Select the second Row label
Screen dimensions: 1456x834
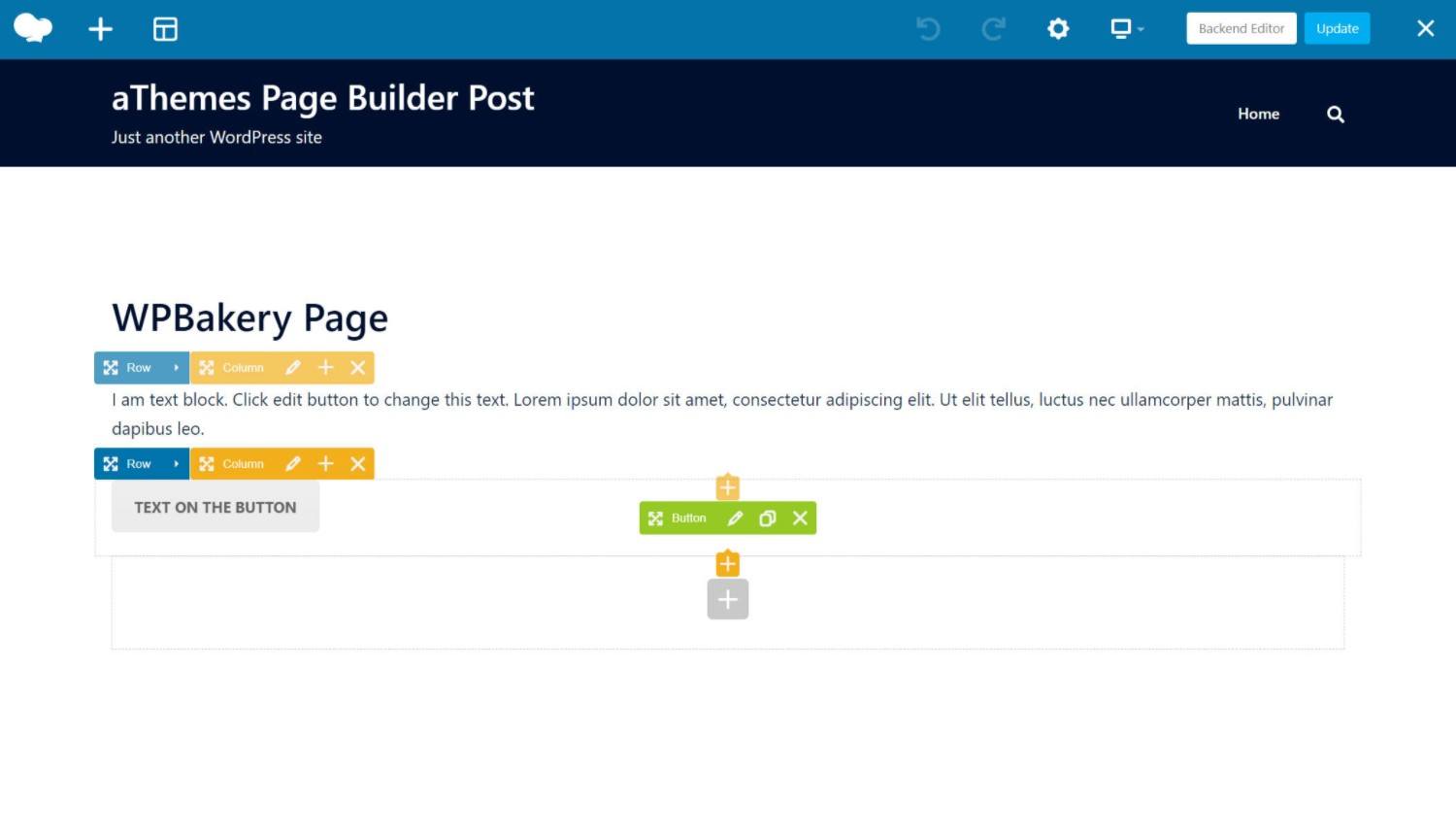pyautogui.click(x=139, y=464)
